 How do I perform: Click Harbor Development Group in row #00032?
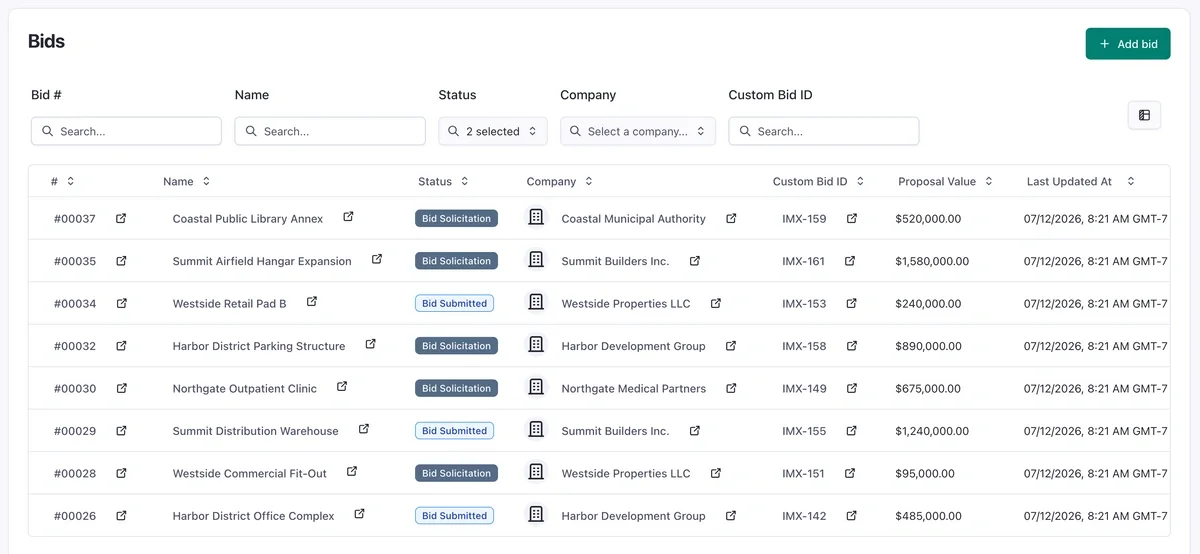[x=633, y=346]
